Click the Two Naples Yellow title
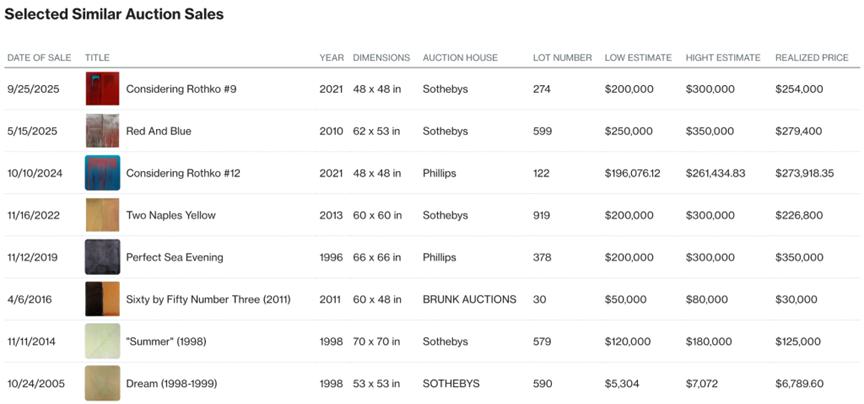Screen dimensions: 864x404 (170, 215)
